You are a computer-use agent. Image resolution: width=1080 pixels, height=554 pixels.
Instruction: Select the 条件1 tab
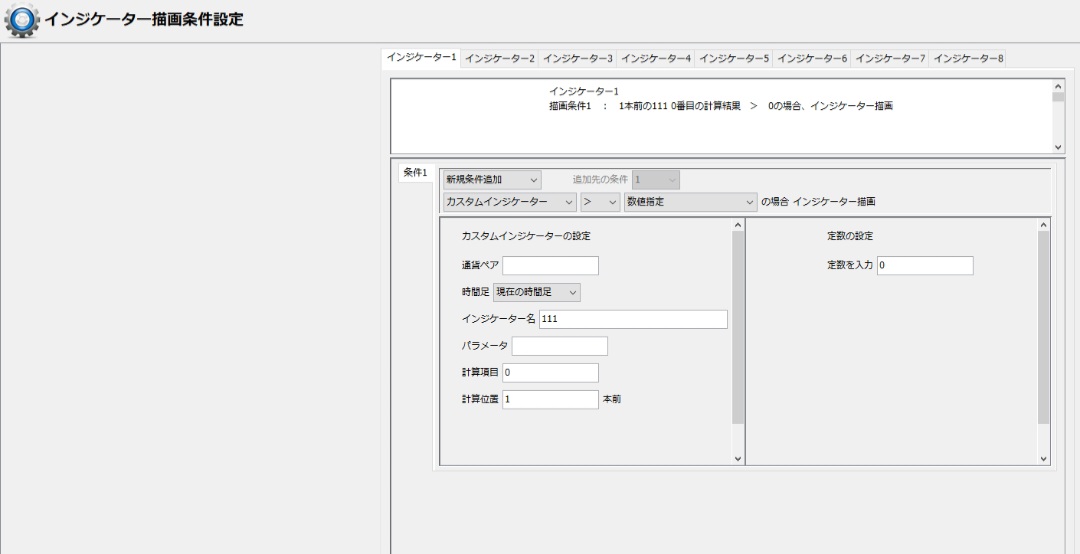pos(415,173)
